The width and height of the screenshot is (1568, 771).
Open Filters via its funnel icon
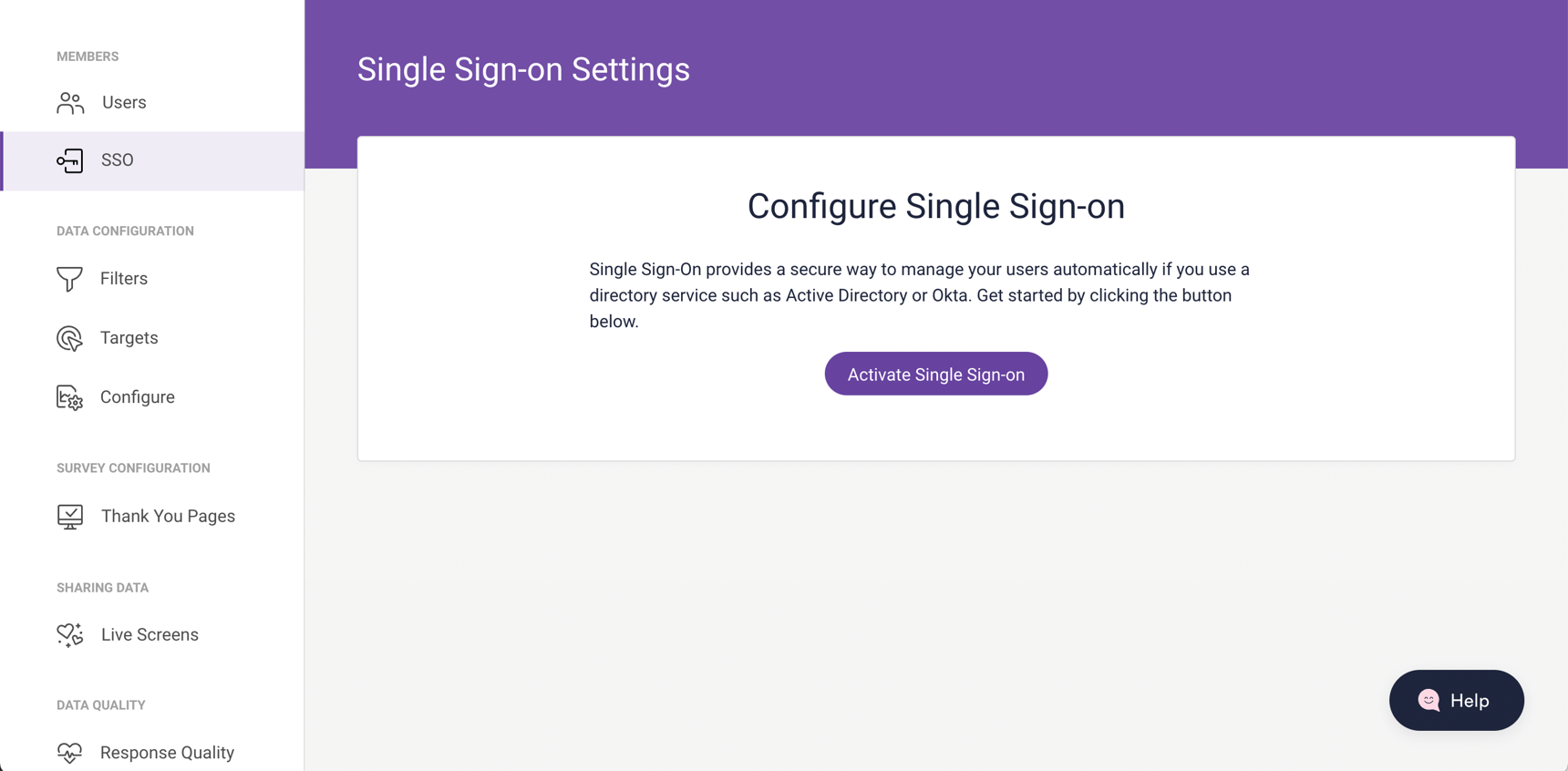point(69,279)
